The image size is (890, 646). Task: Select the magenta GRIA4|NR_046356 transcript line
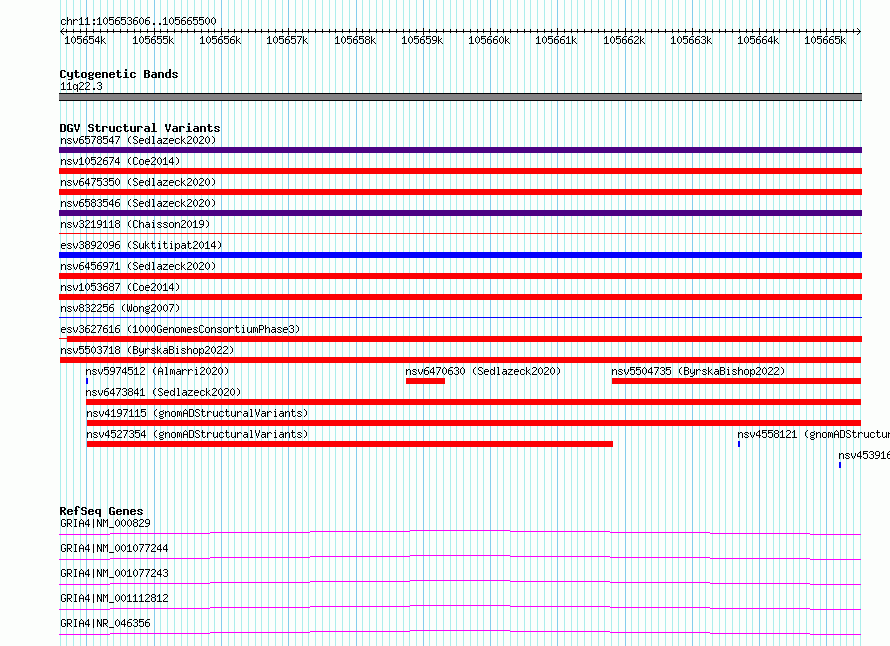pyautogui.click(x=460, y=632)
